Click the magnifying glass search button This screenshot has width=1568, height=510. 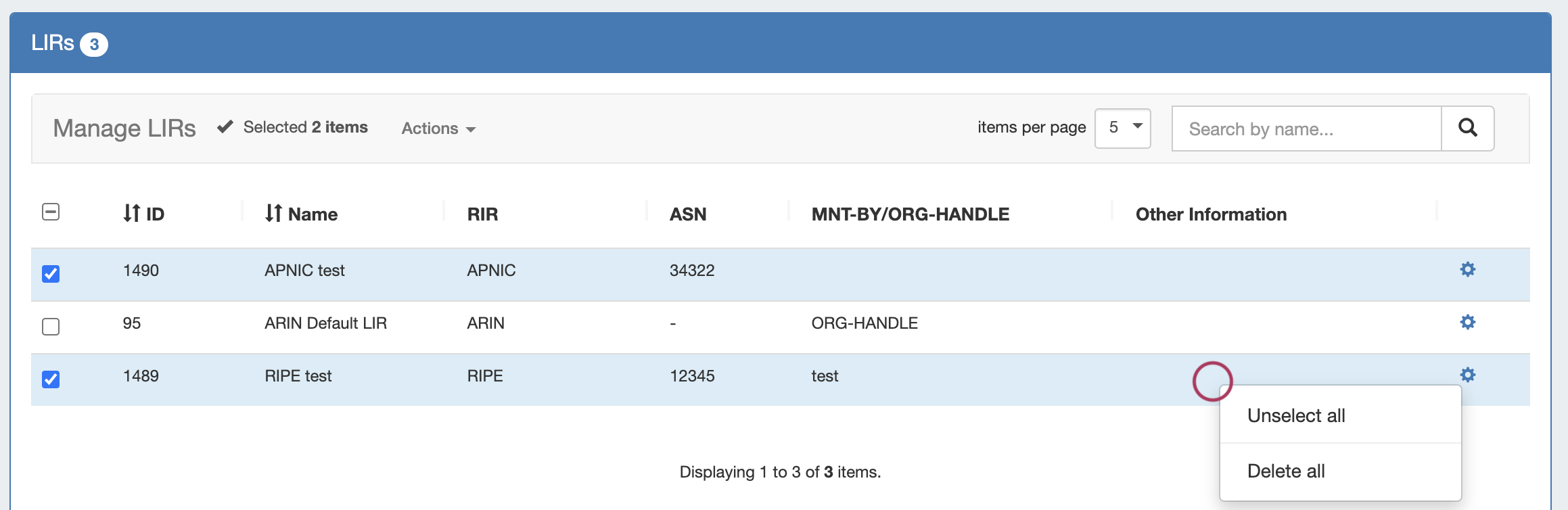[1467, 128]
